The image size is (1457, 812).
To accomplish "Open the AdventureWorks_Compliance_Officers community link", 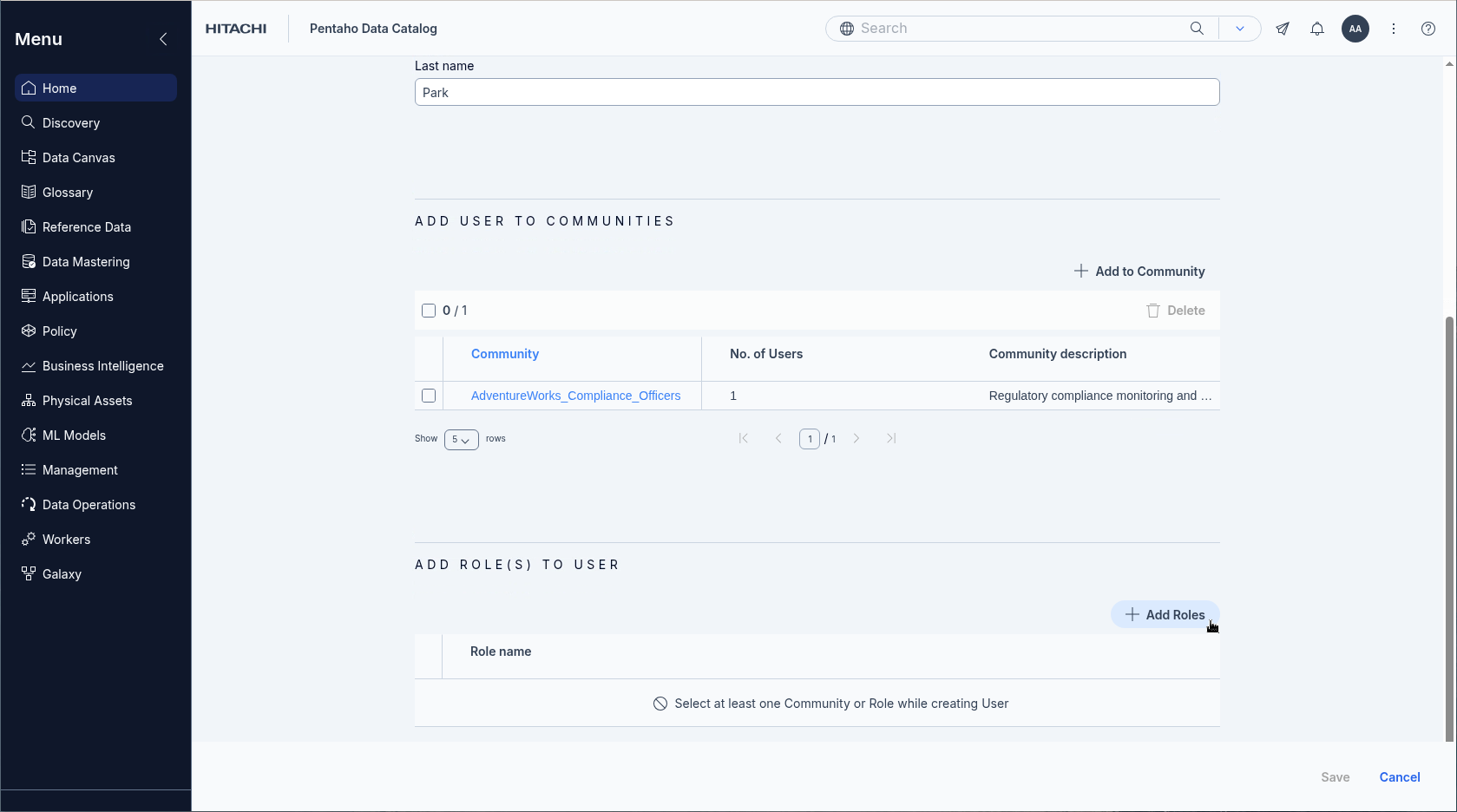I will coord(575,396).
